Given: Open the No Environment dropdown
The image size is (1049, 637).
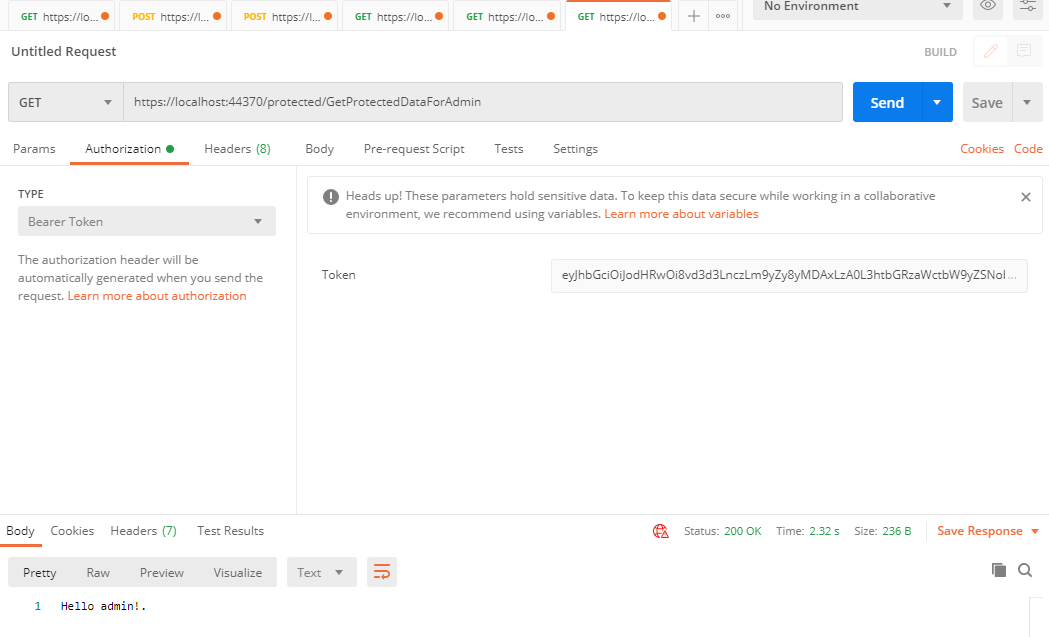Looking at the screenshot, I should (857, 8).
